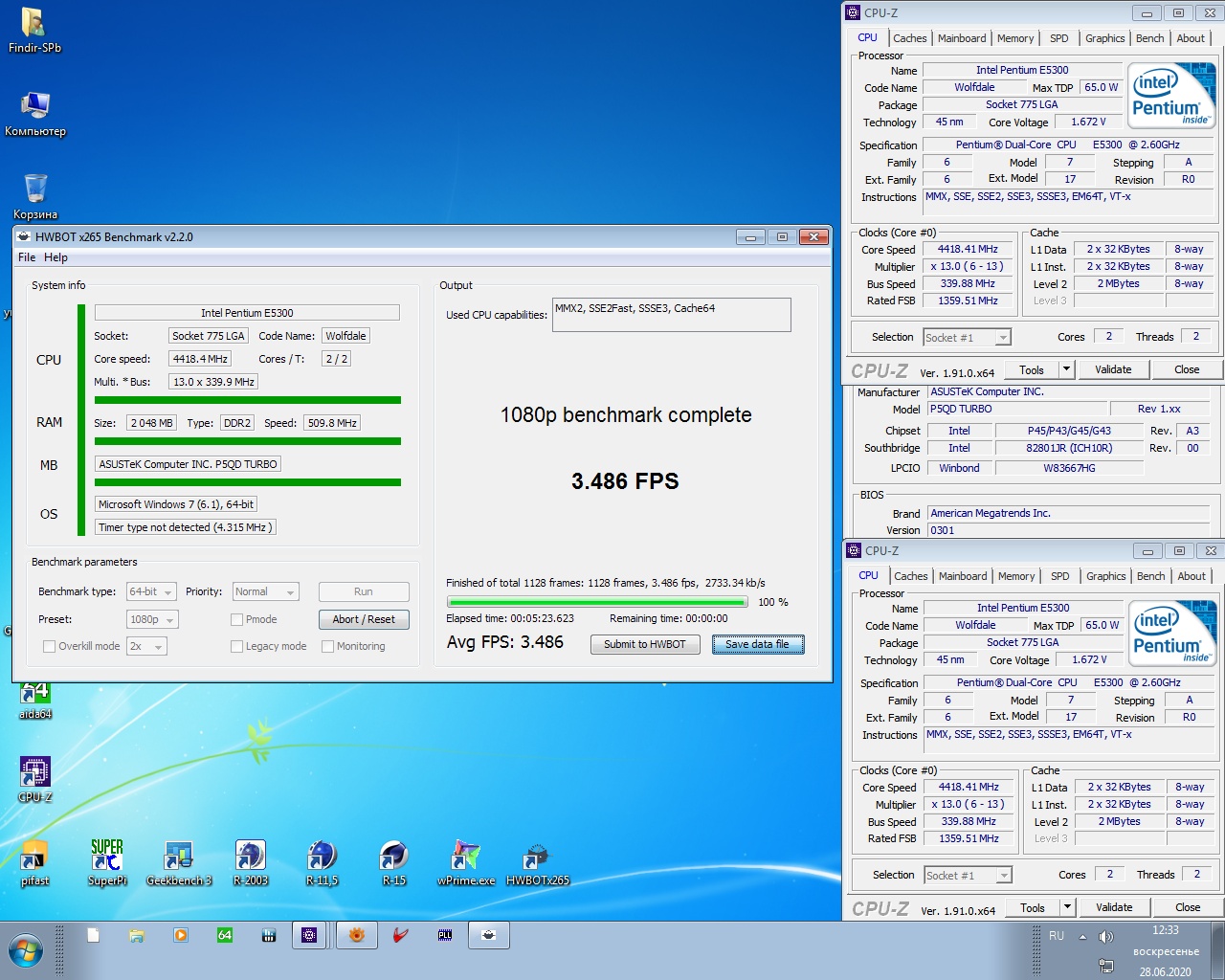Open the Корзина recycle bin icon
This screenshot has width=1225, height=980.
coord(35,196)
